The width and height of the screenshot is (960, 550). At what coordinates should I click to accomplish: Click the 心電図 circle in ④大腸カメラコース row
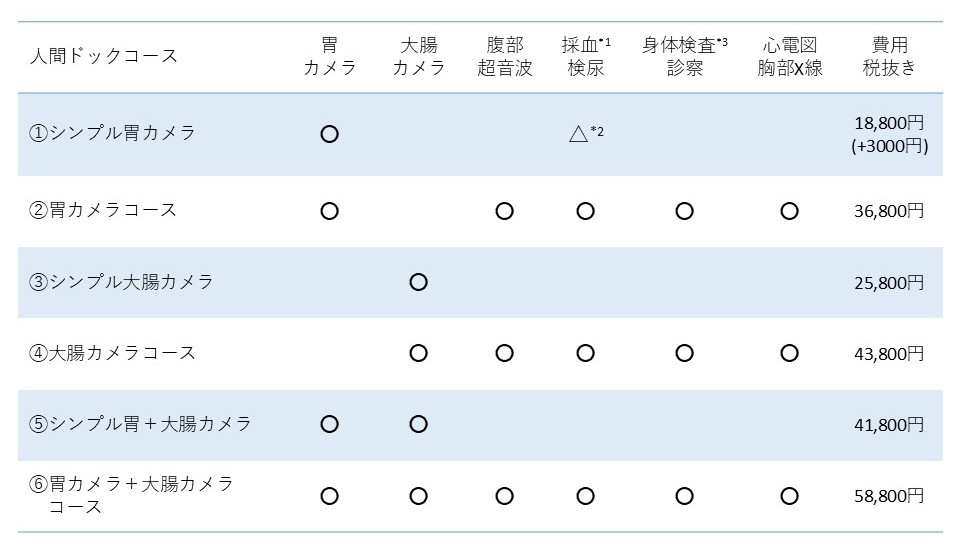tap(789, 353)
